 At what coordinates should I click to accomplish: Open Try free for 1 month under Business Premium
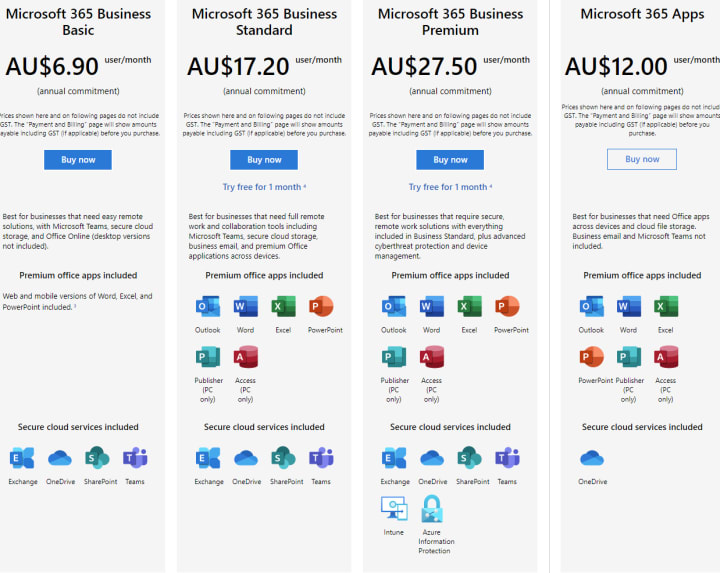(450, 187)
